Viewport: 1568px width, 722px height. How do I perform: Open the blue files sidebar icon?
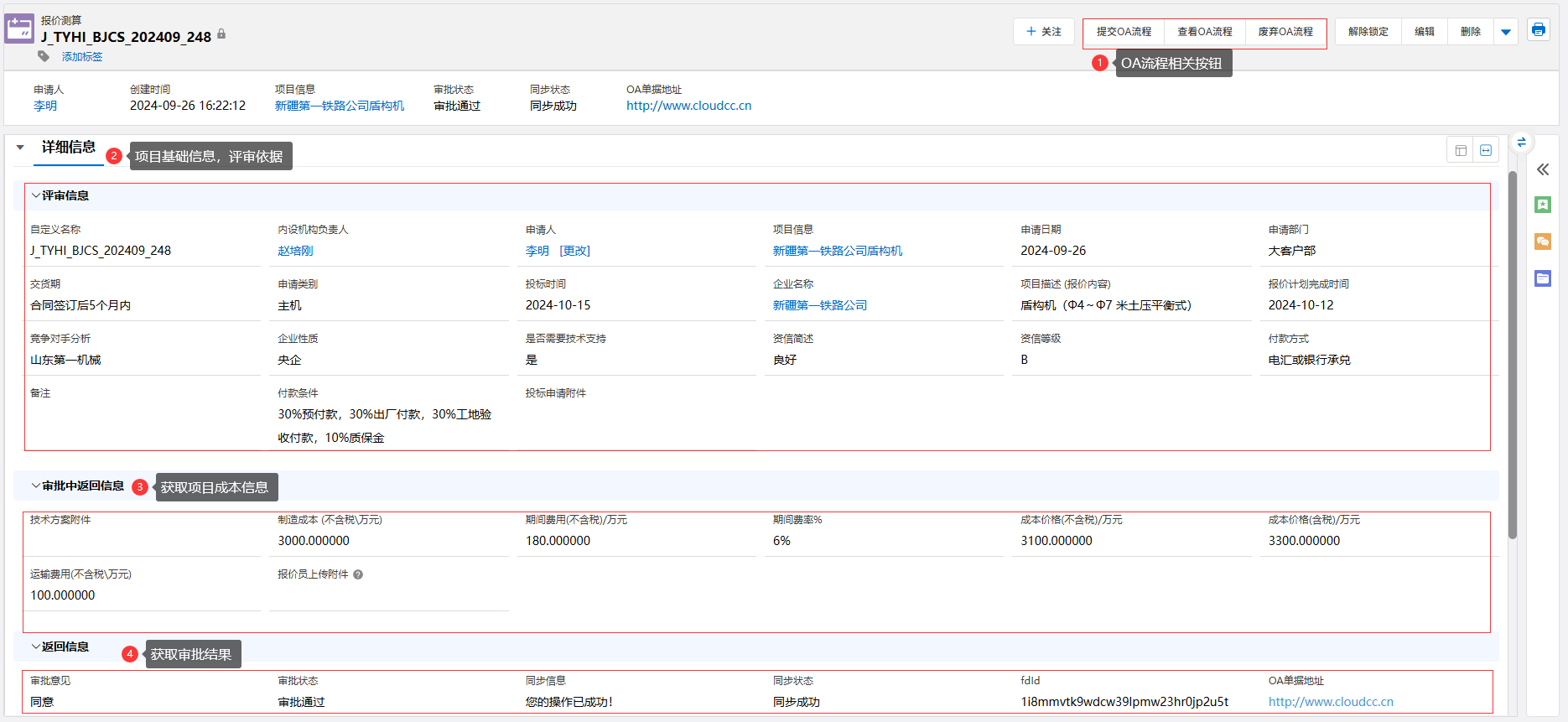click(x=1542, y=278)
